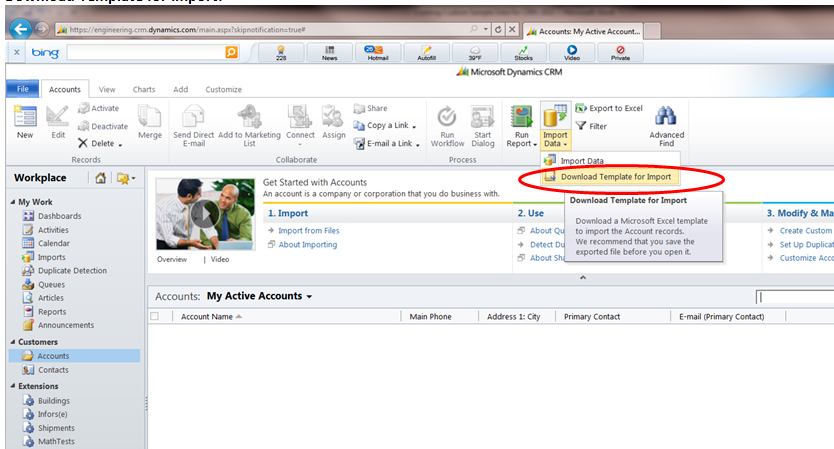This screenshot has height=449, width=834.
Task: Open Contacts under Customers
Action: pos(53,370)
